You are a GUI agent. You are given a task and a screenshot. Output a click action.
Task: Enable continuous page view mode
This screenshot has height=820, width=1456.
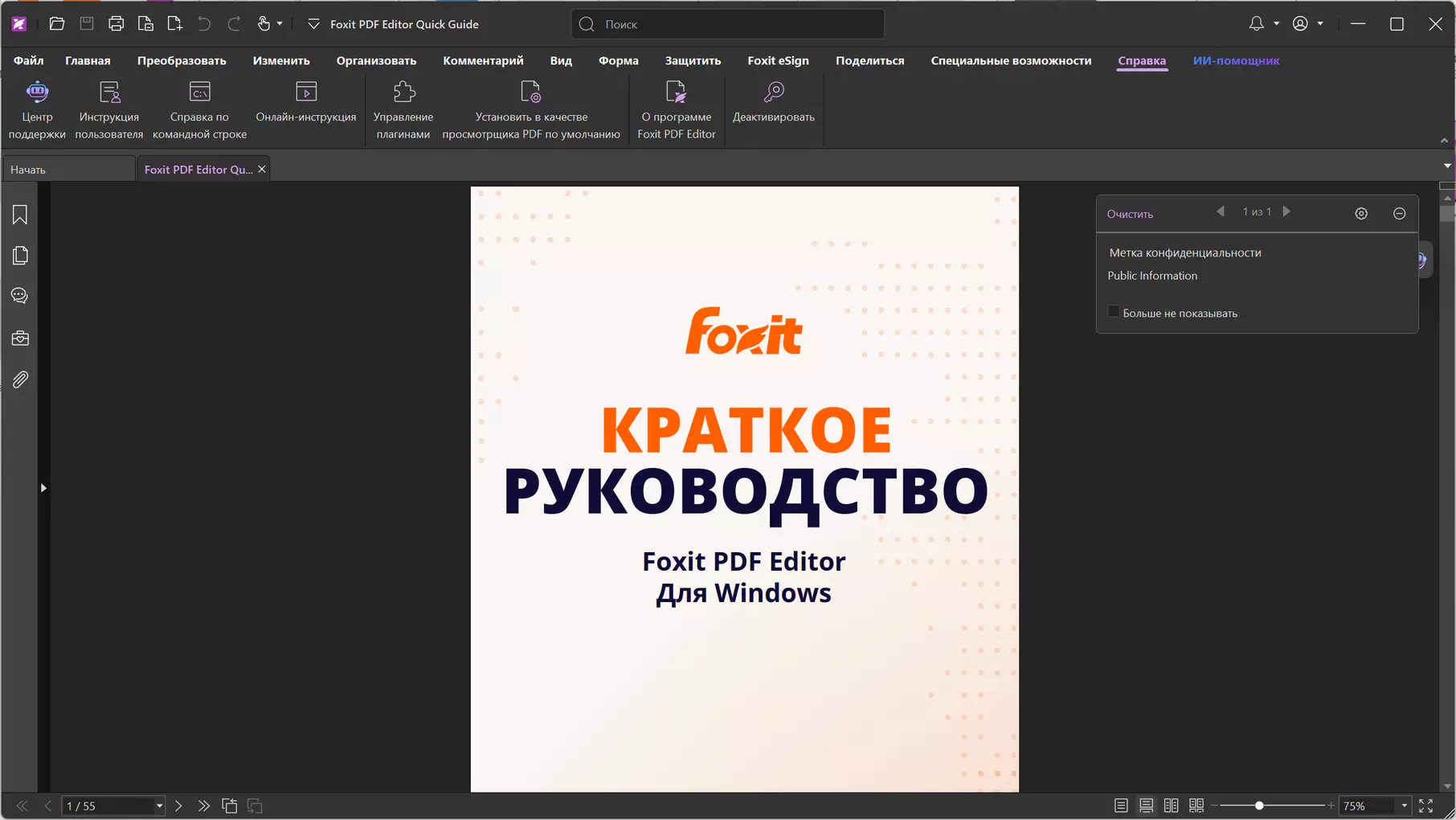click(1147, 806)
